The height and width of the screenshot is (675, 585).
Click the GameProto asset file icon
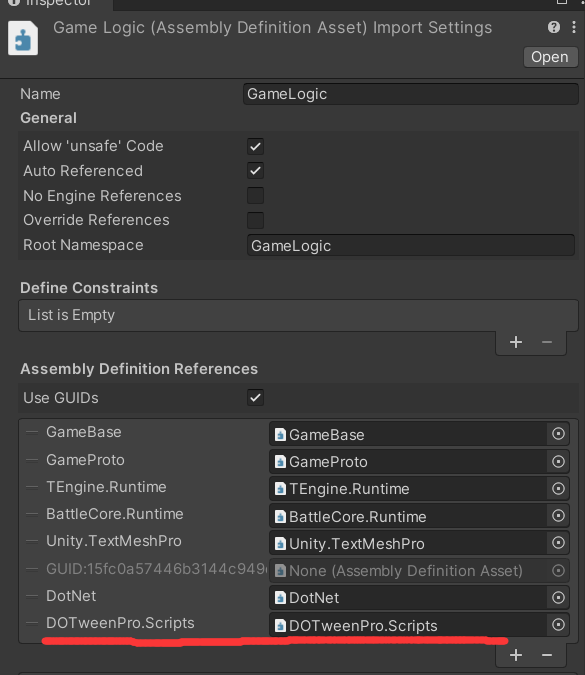(280, 462)
